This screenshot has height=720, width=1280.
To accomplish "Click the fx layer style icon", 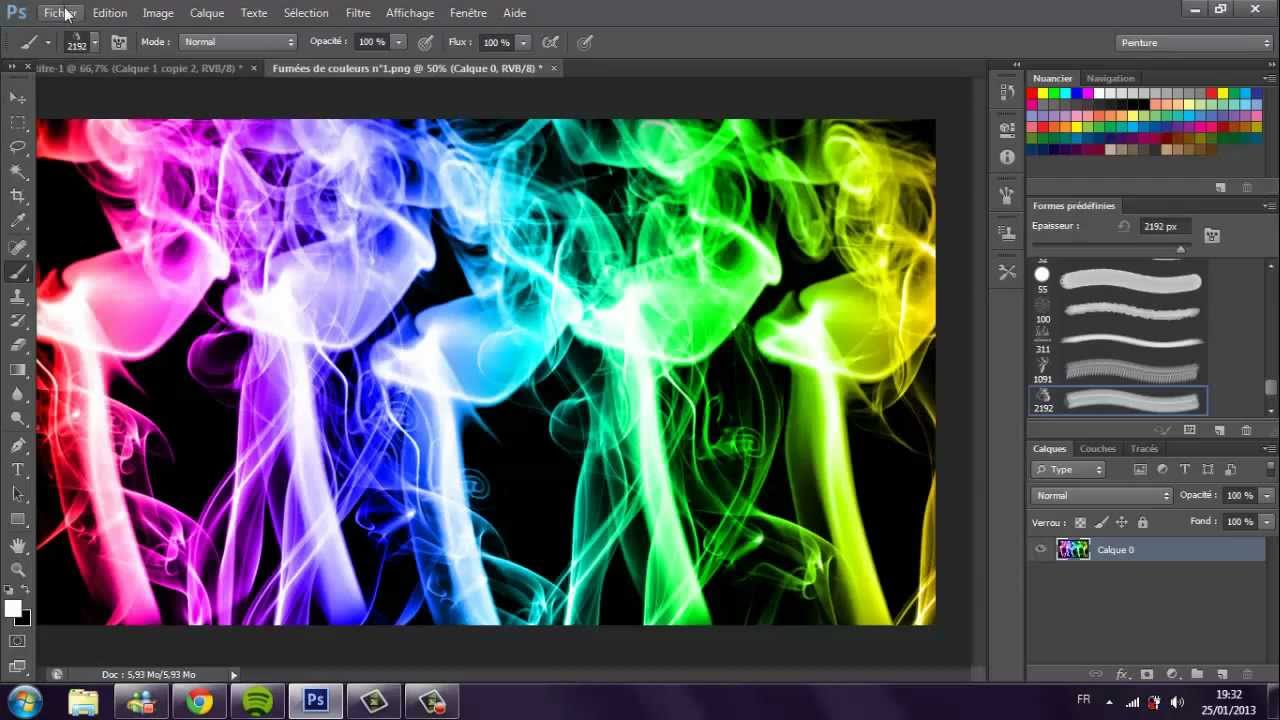I will [x=1122, y=675].
